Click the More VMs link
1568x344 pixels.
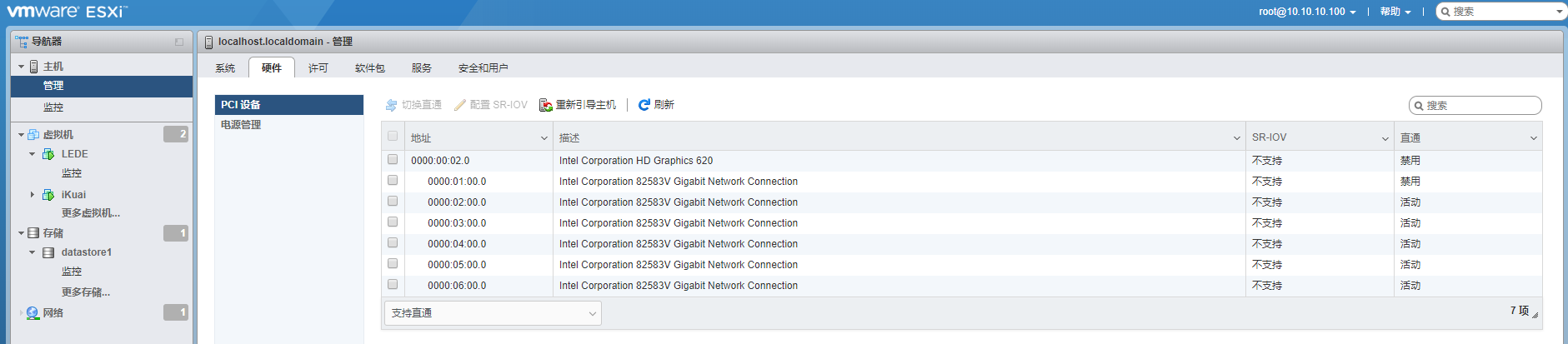coord(91,213)
